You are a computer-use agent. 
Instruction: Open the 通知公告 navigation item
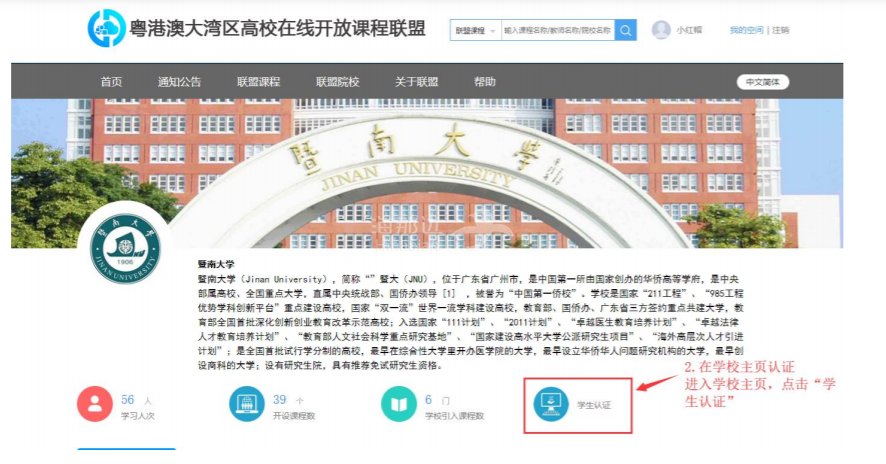pyautogui.click(x=179, y=82)
